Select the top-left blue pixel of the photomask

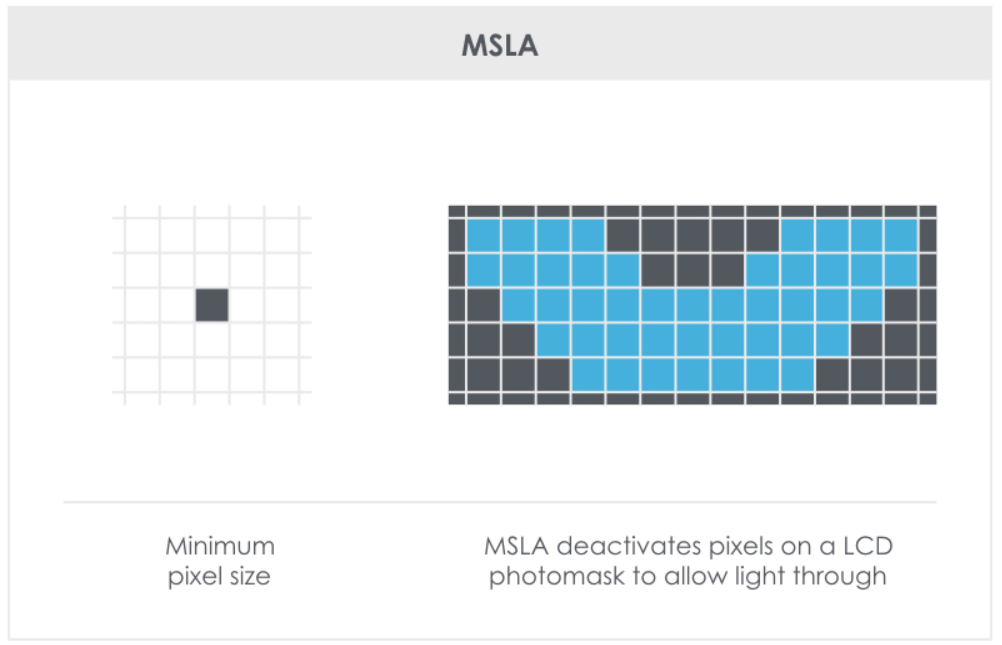point(484,236)
